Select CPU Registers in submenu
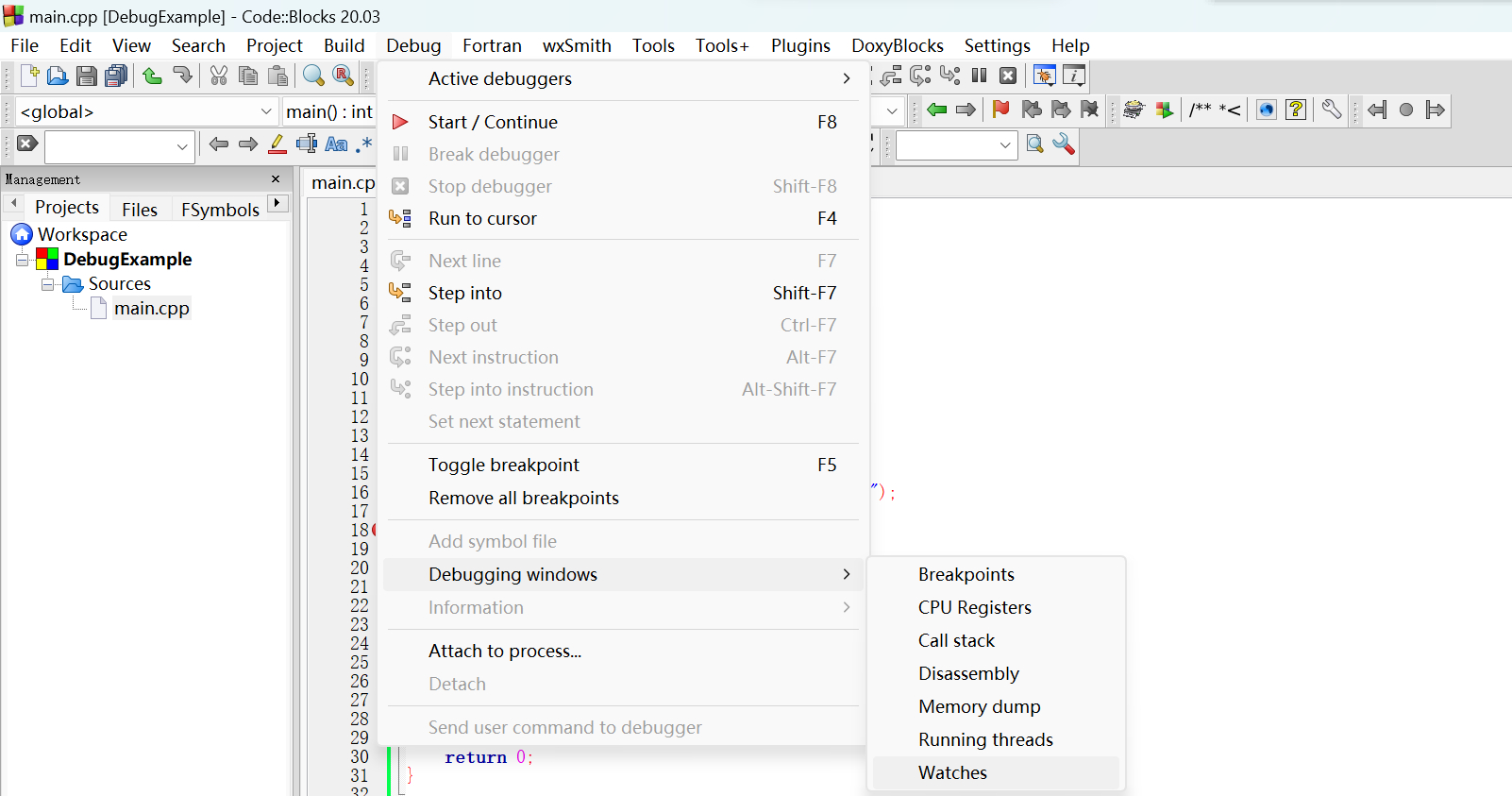Viewport: 1512px width, 796px height. click(996, 607)
